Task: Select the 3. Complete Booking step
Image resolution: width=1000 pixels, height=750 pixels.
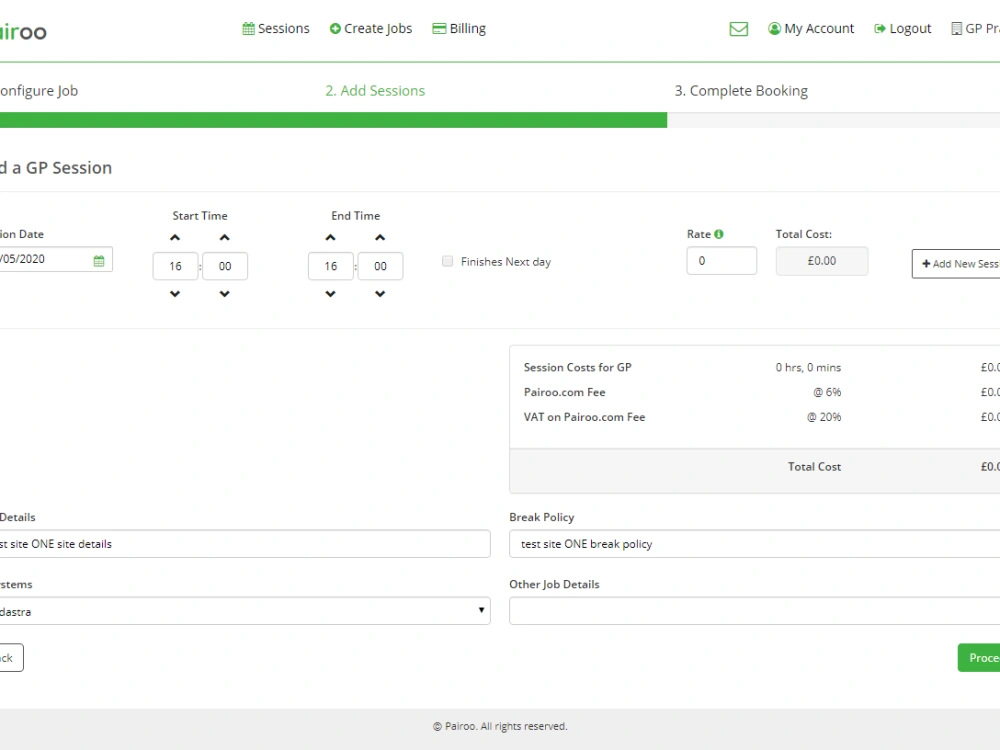Action: [741, 91]
